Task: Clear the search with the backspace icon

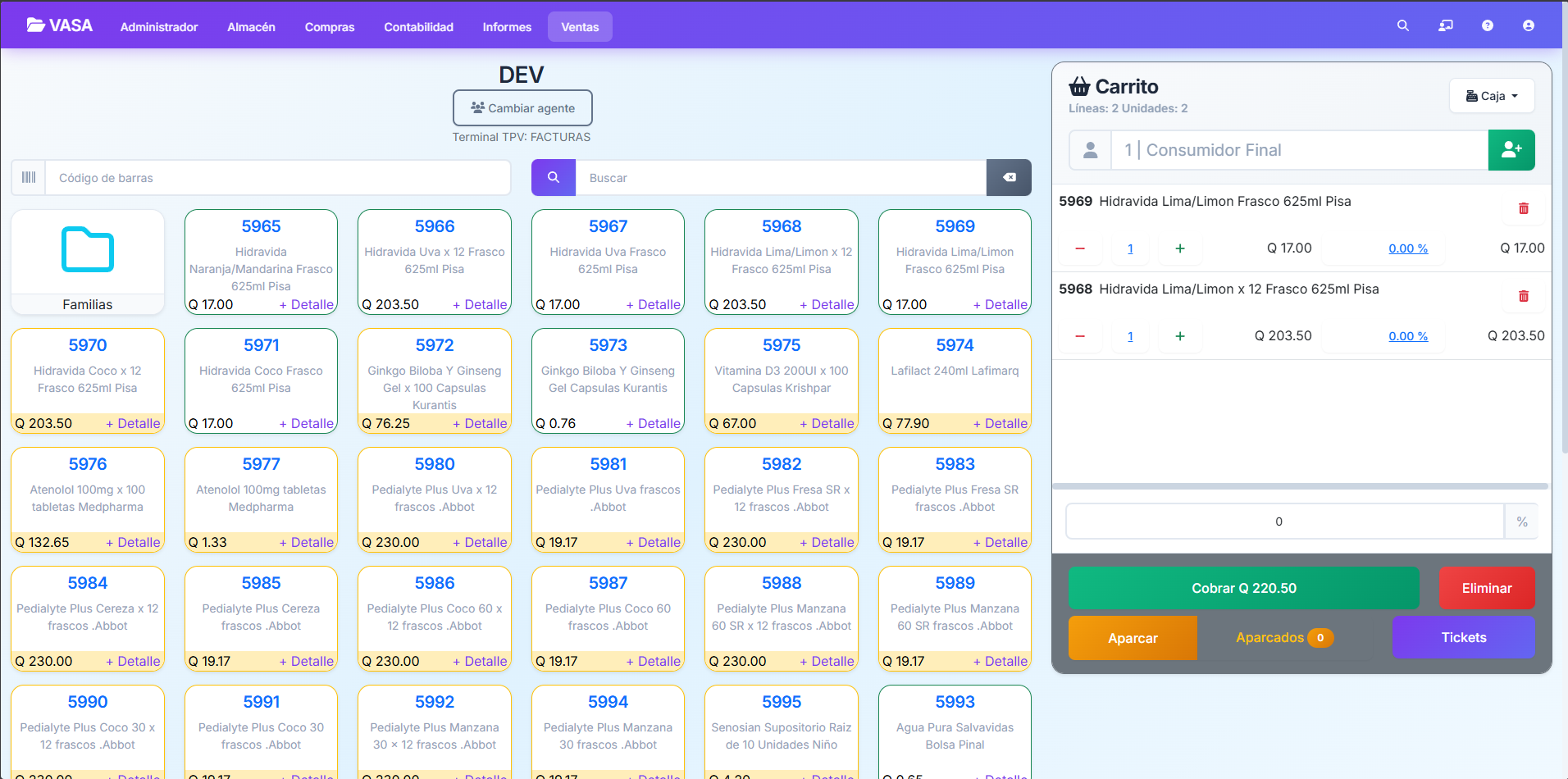Action: [x=1009, y=178]
